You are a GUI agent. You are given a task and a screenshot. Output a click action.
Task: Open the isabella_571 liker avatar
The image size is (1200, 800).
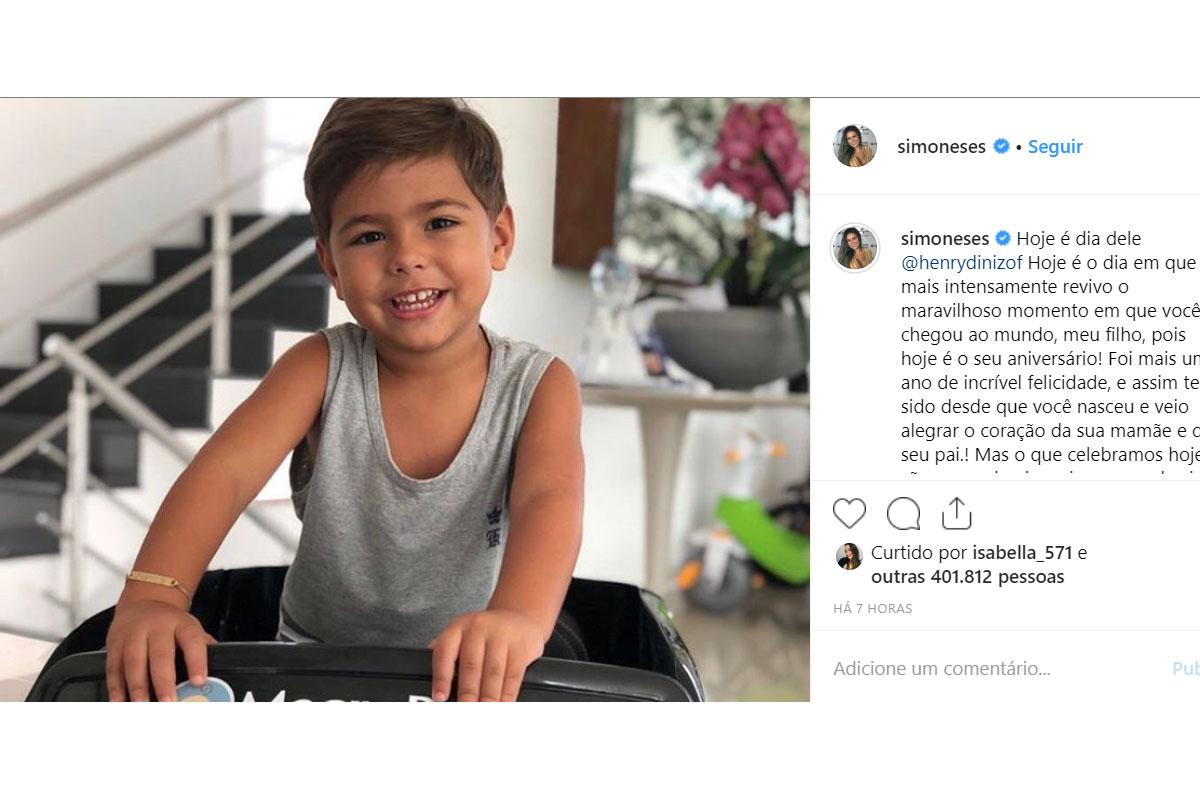[x=849, y=556]
